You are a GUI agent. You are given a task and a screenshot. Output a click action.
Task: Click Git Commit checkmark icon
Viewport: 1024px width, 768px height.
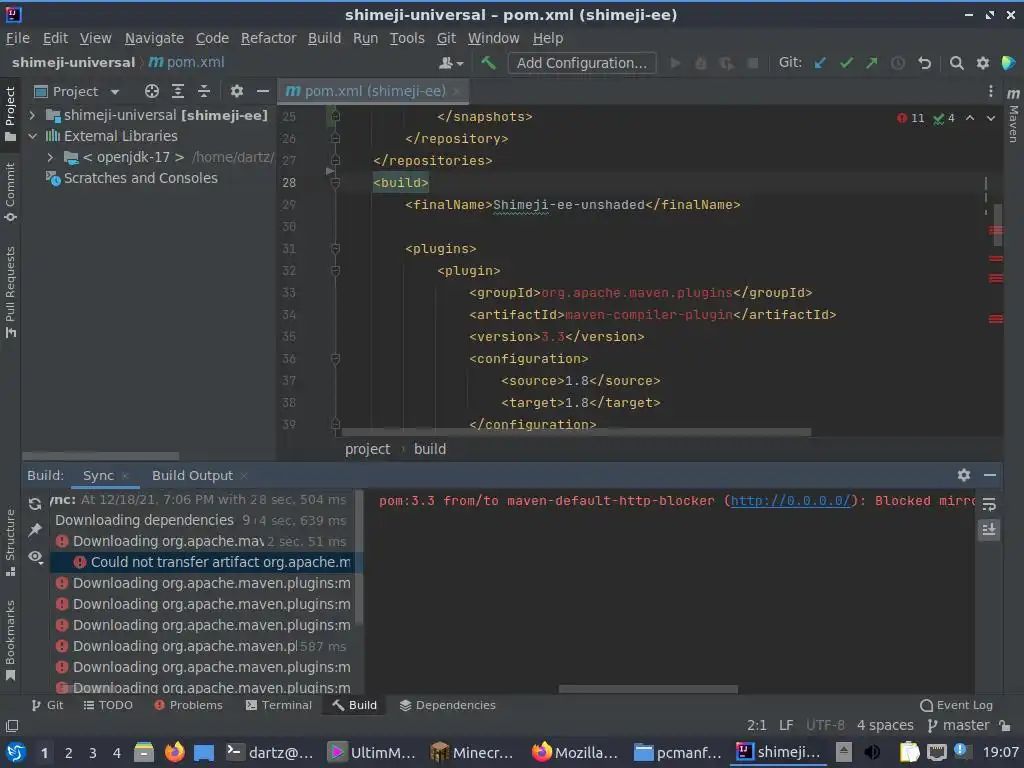point(846,63)
